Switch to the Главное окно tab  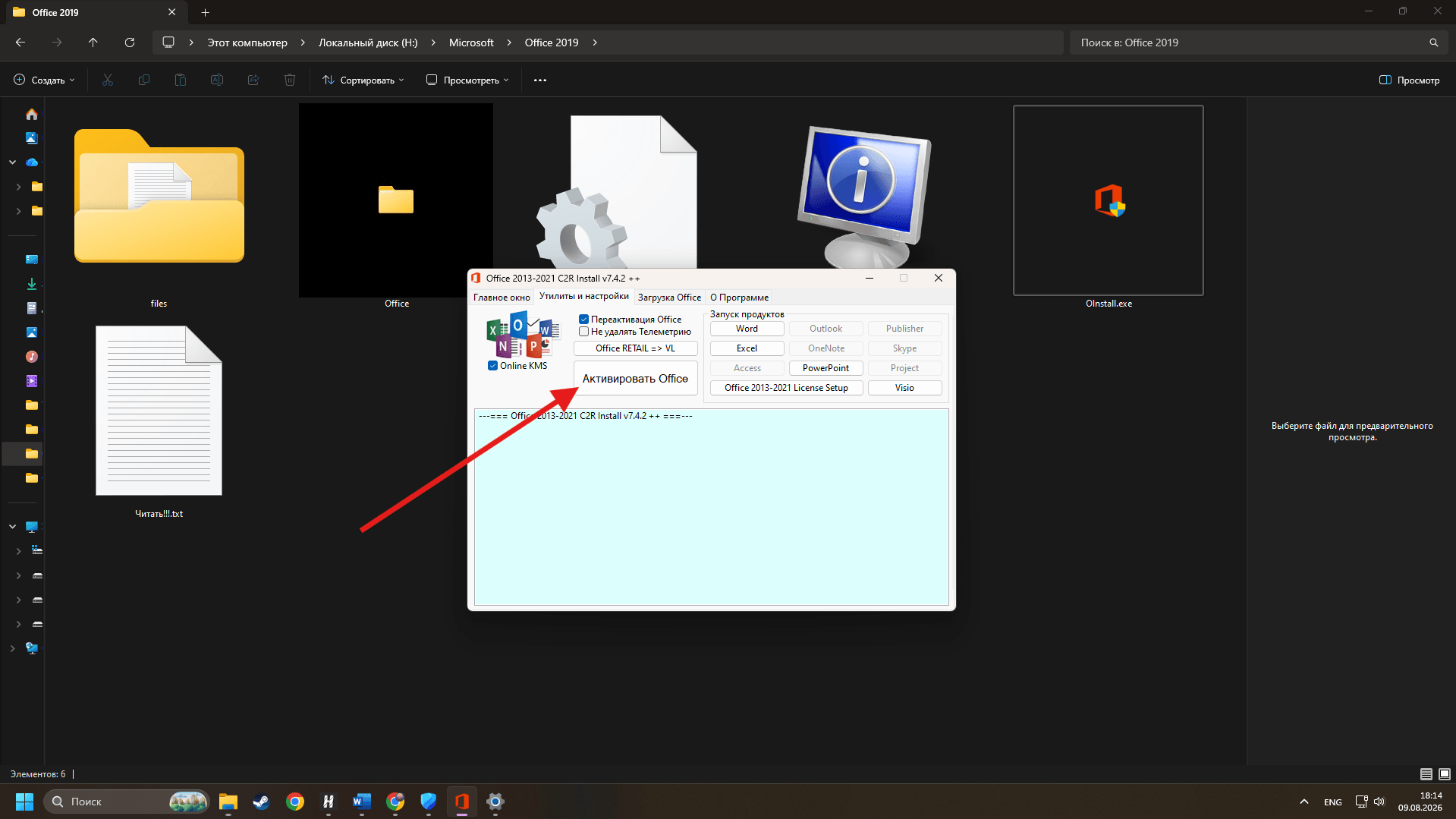coord(502,298)
